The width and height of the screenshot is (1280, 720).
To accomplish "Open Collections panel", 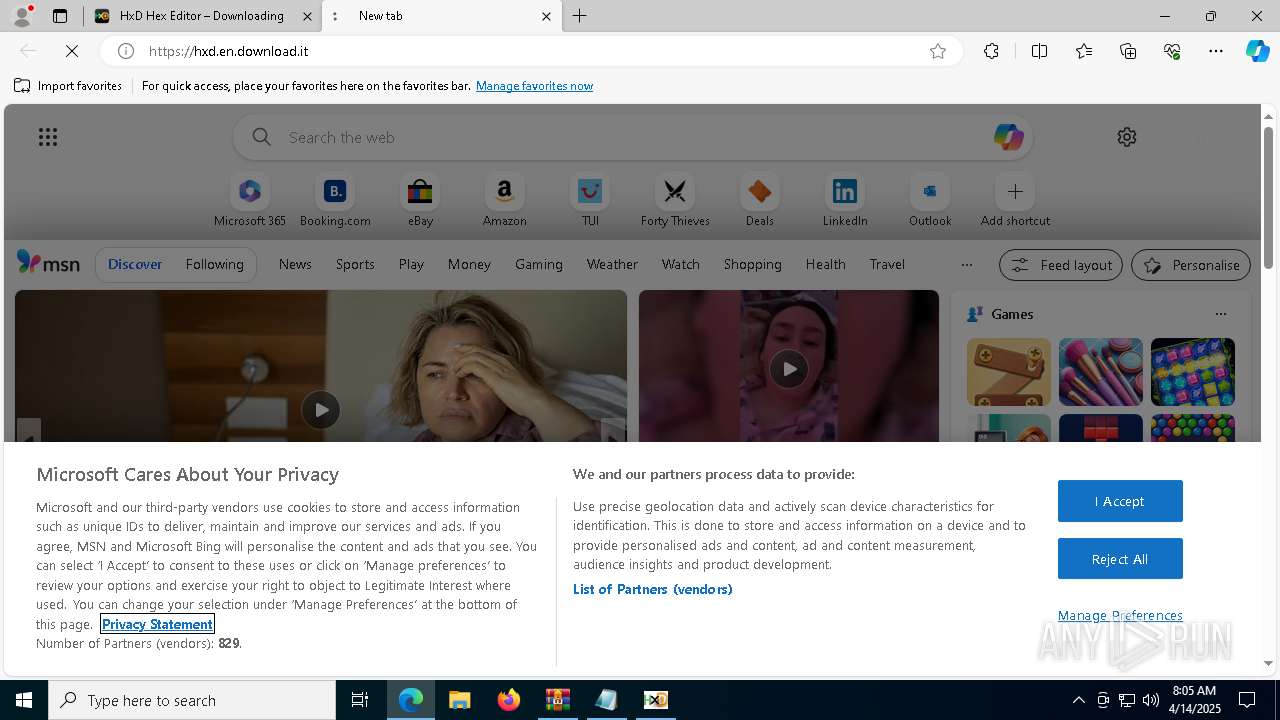I will click(x=1128, y=51).
